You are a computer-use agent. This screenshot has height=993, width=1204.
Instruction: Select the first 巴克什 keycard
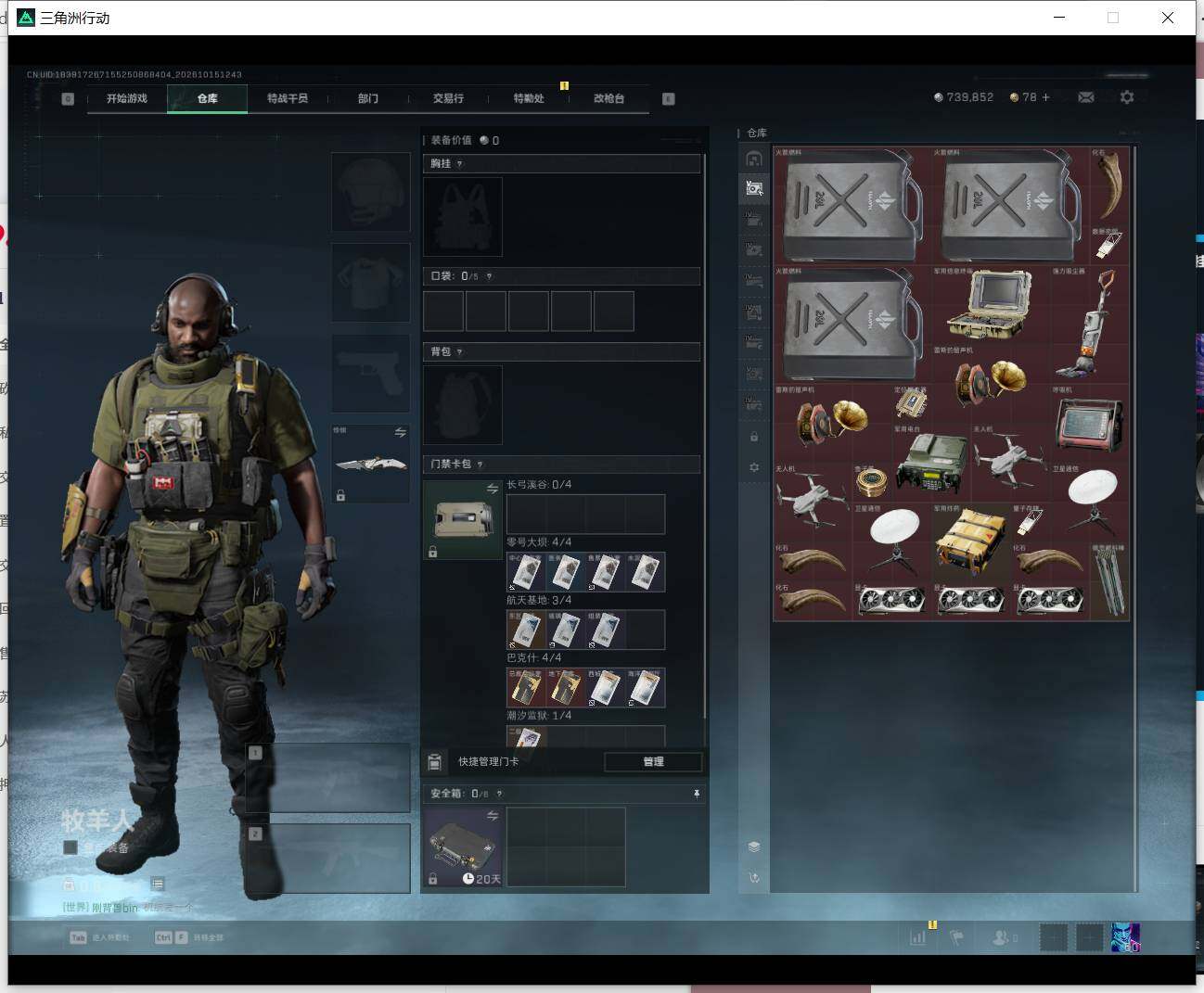526,688
